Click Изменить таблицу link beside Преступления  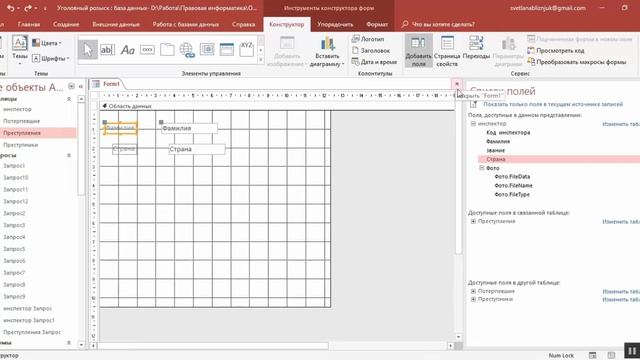pyautogui.click(x=621, y=222)
